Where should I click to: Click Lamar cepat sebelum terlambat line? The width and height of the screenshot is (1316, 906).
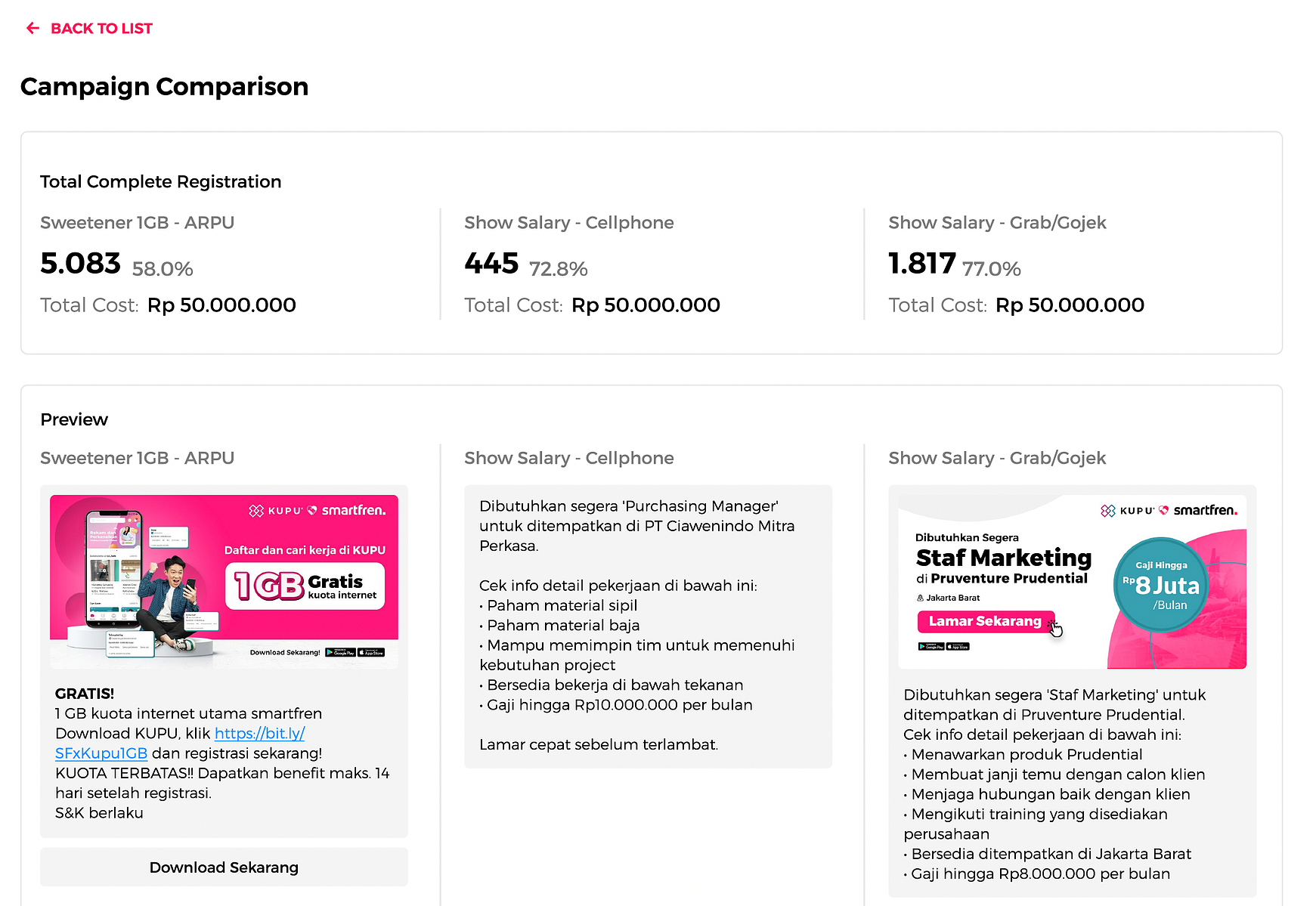[x=599, y=744]
